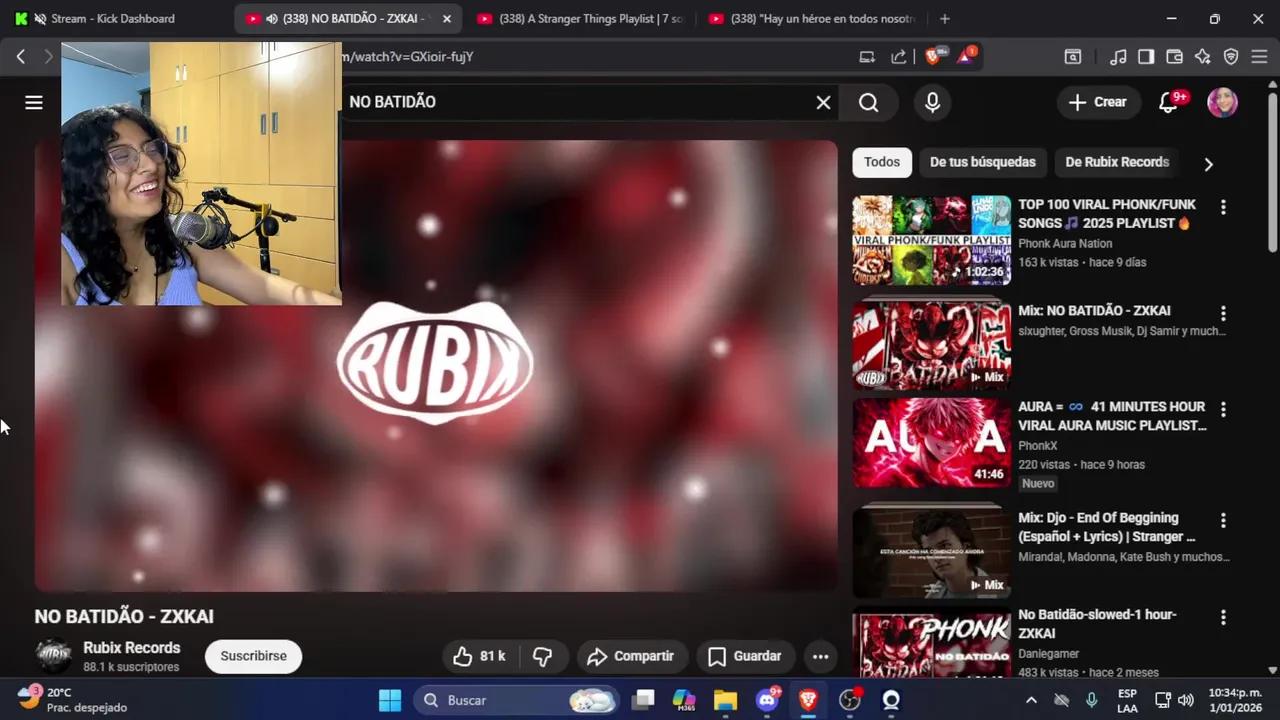Viewport: 1280px width, 720px height.
Task: Open a new browser tab
Action: pyautogui.click(x=945, y=19)
